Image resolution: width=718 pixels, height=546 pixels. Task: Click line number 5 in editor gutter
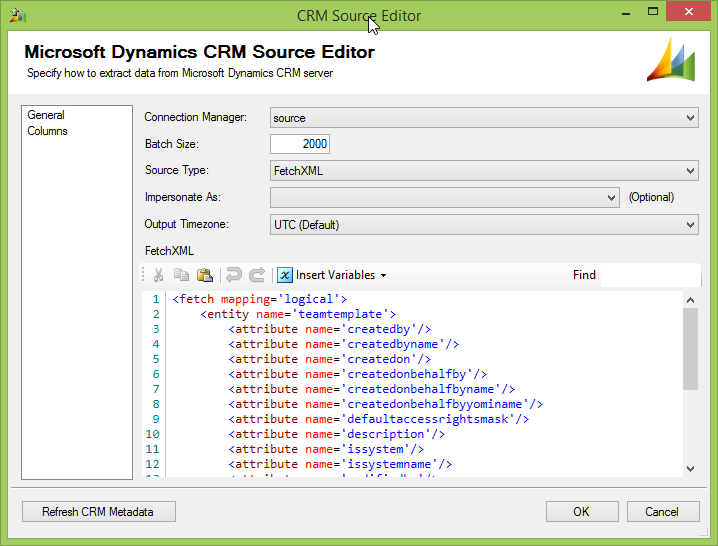[x=156, y=359]
